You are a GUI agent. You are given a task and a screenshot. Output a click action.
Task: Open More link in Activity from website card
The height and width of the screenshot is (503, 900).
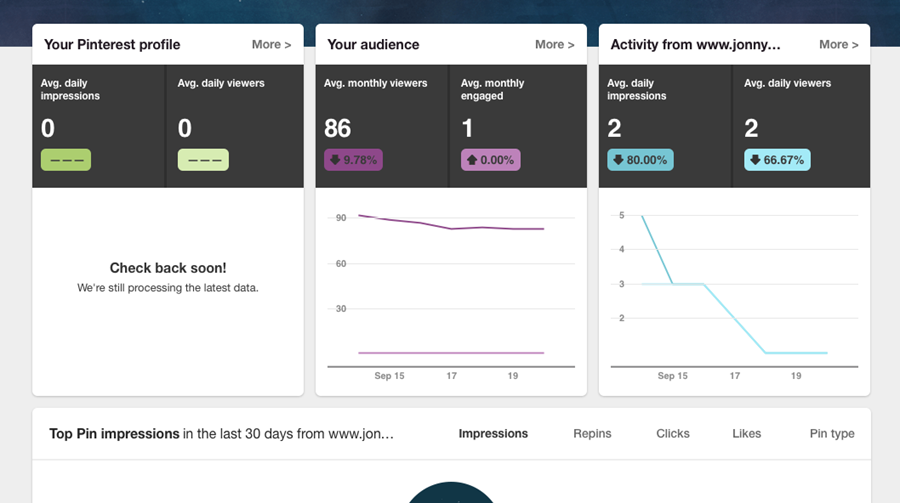point(838,45)
